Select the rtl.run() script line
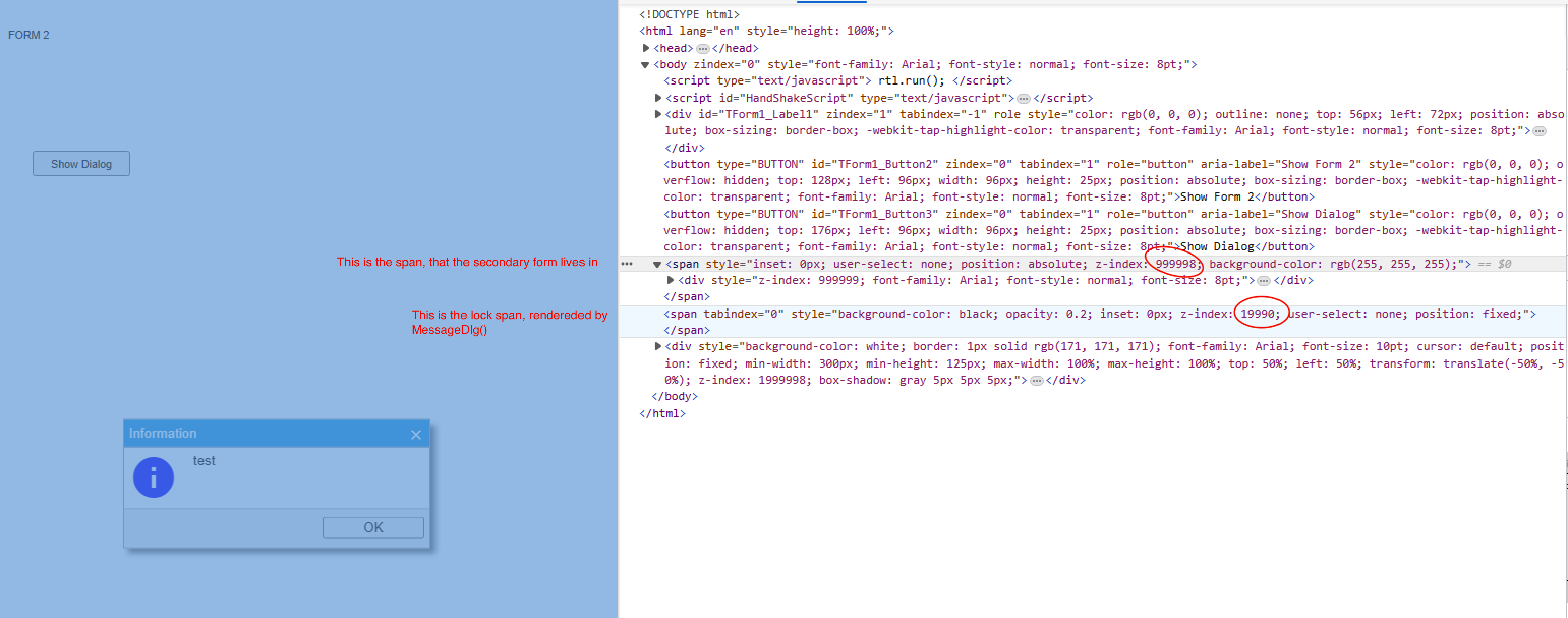 tap(837, 80)
